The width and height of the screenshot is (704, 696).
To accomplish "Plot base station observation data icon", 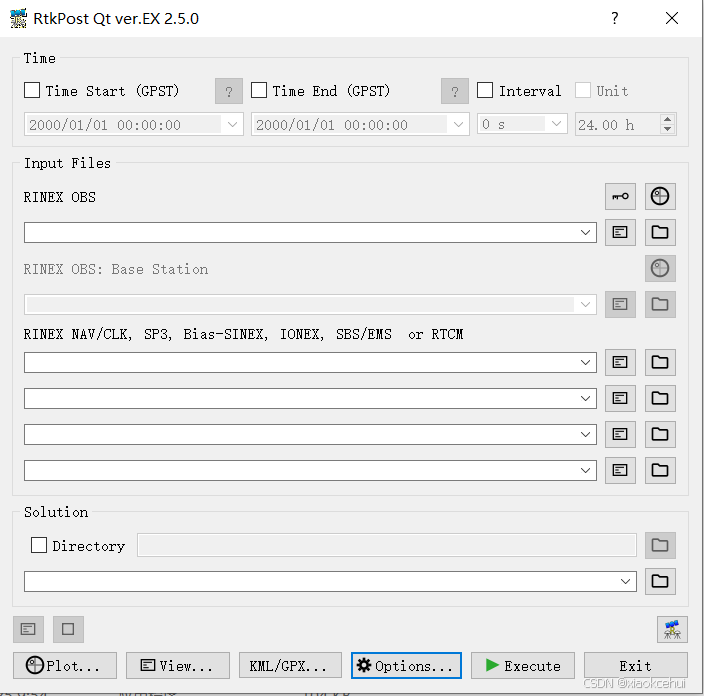I will pos(660,269).
